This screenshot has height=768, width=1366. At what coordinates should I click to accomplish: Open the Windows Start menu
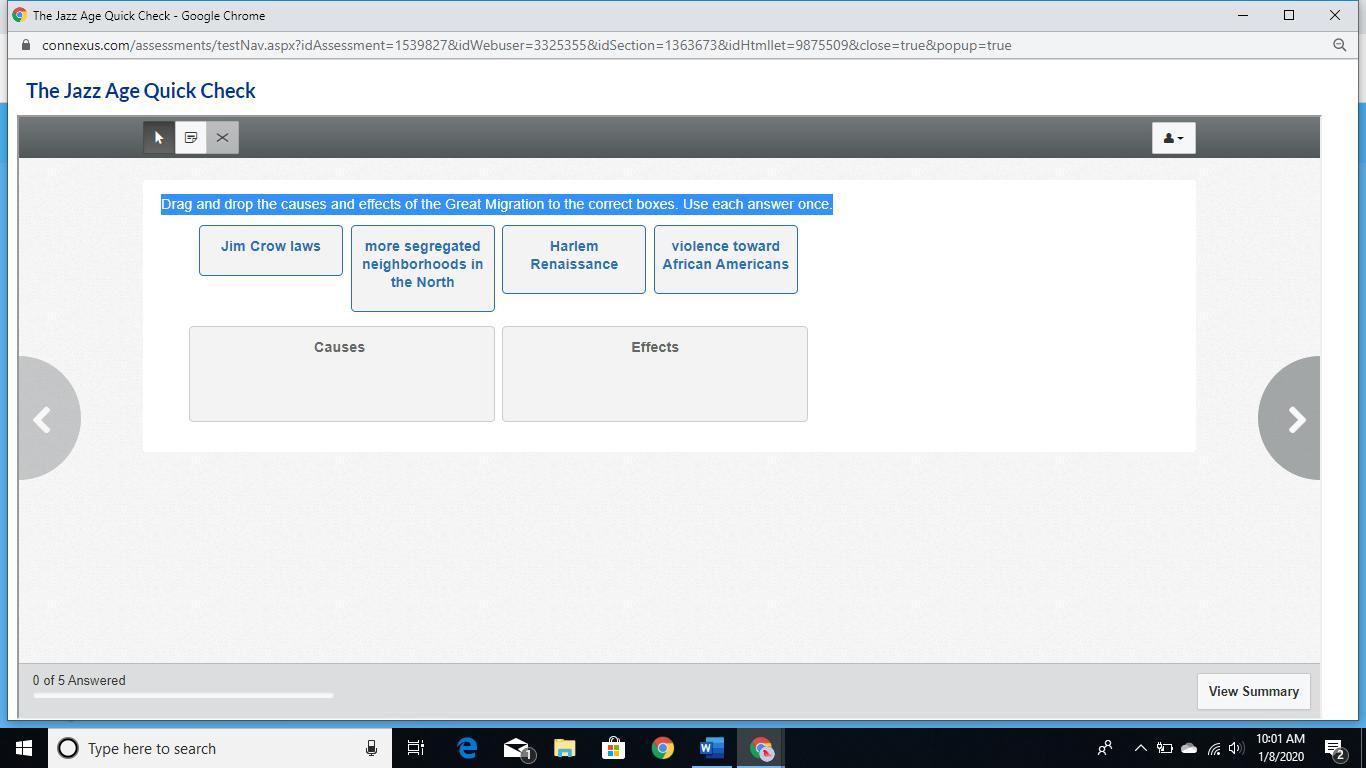(x=24, y=748)
